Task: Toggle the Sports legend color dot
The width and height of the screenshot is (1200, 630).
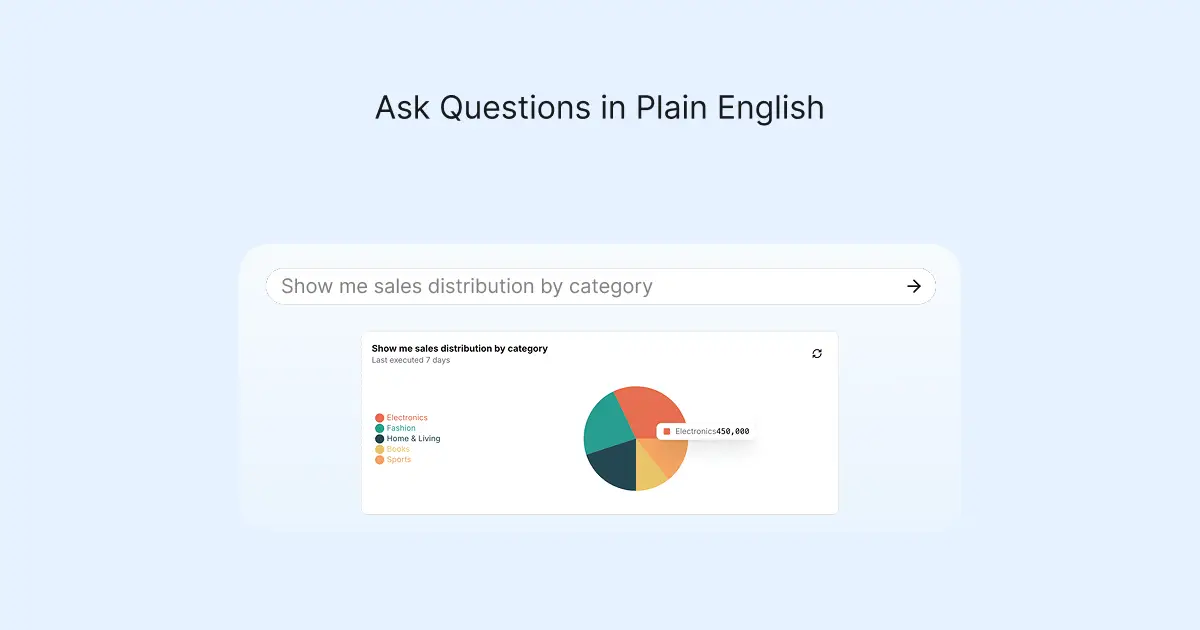Action: point(380,460)
